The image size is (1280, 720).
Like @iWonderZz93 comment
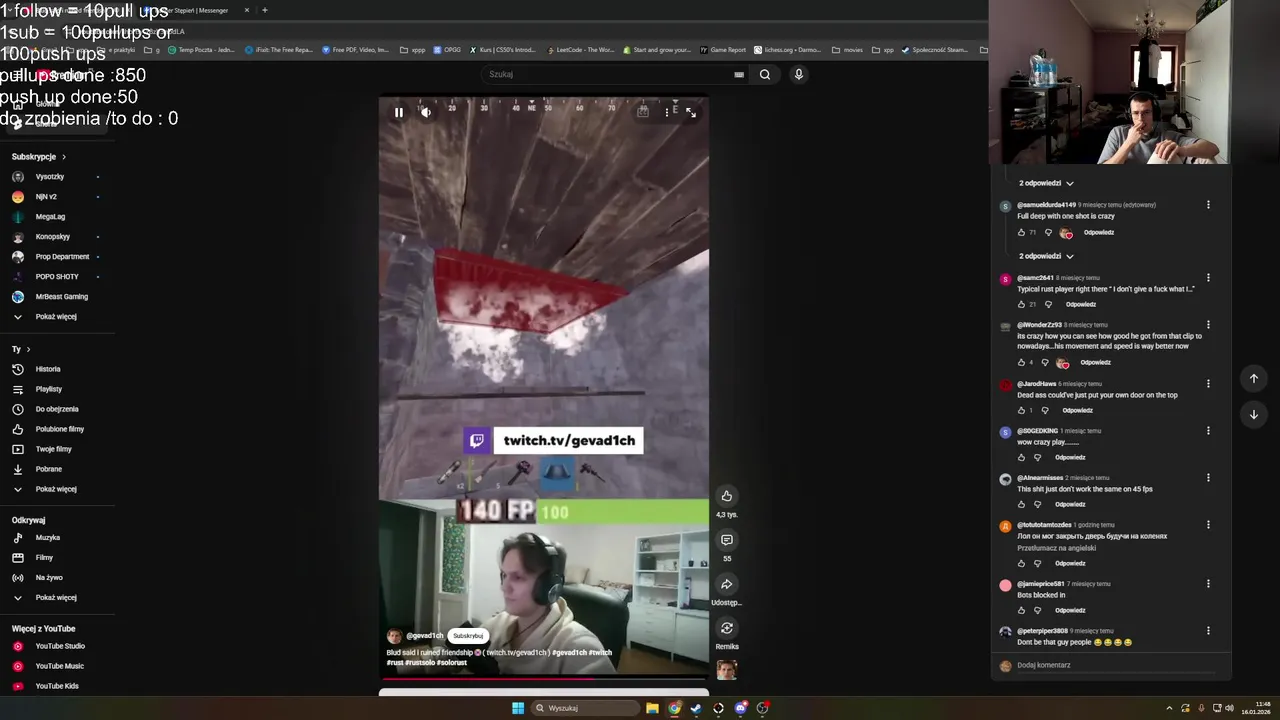[1021, 363]
